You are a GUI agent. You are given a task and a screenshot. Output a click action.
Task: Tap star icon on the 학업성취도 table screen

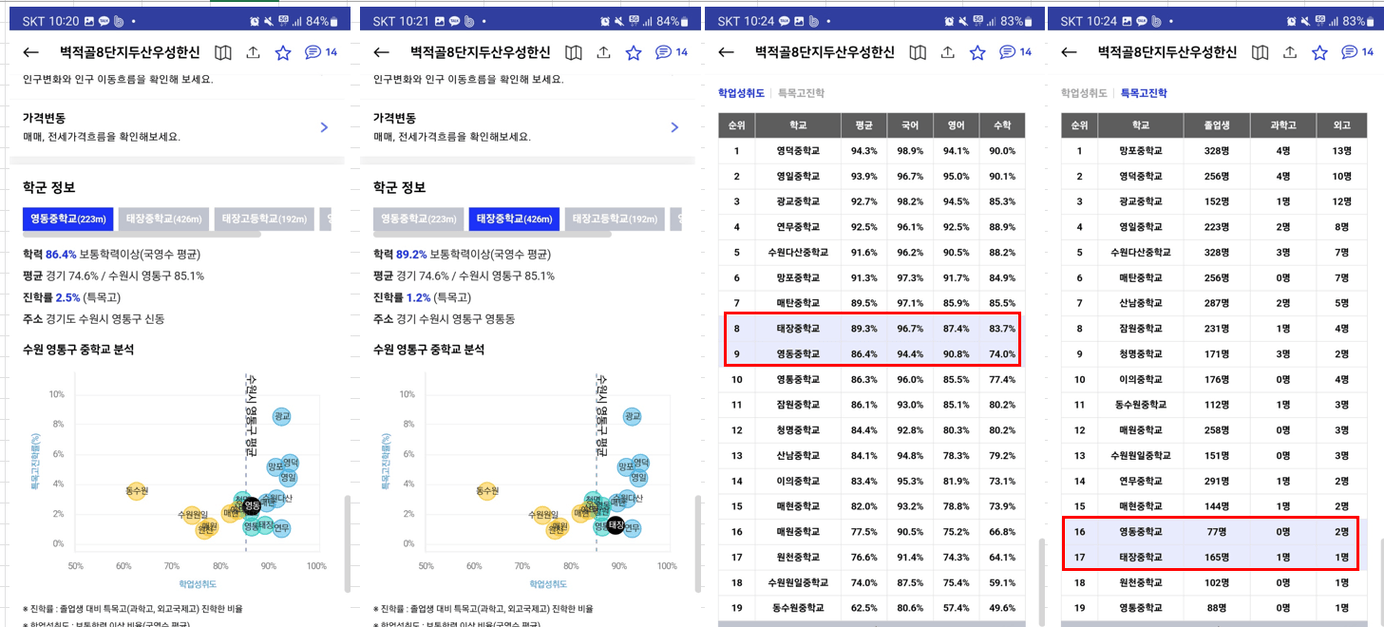pos(978,53)
